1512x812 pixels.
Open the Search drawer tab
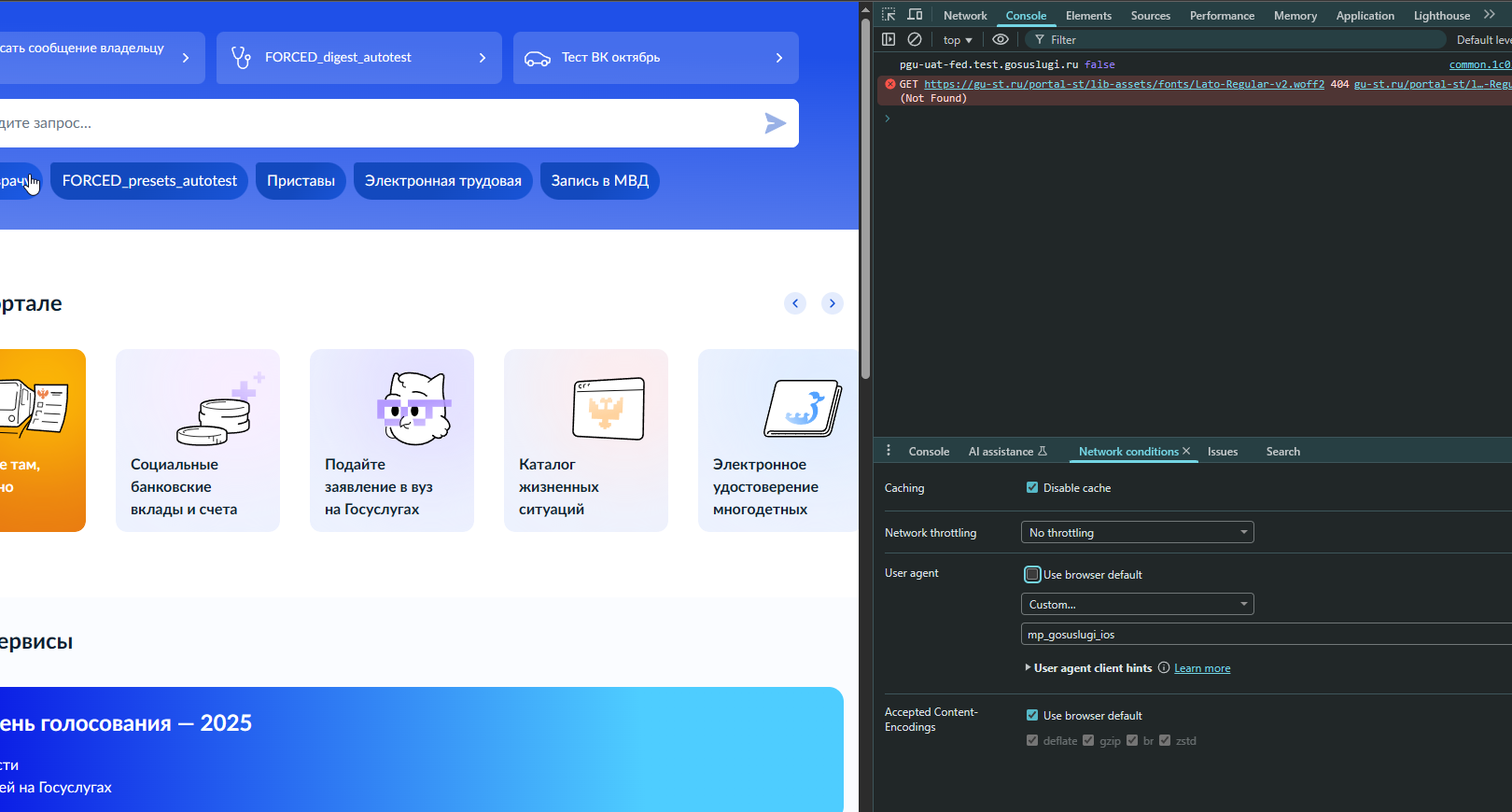[x=1282, y=452]
